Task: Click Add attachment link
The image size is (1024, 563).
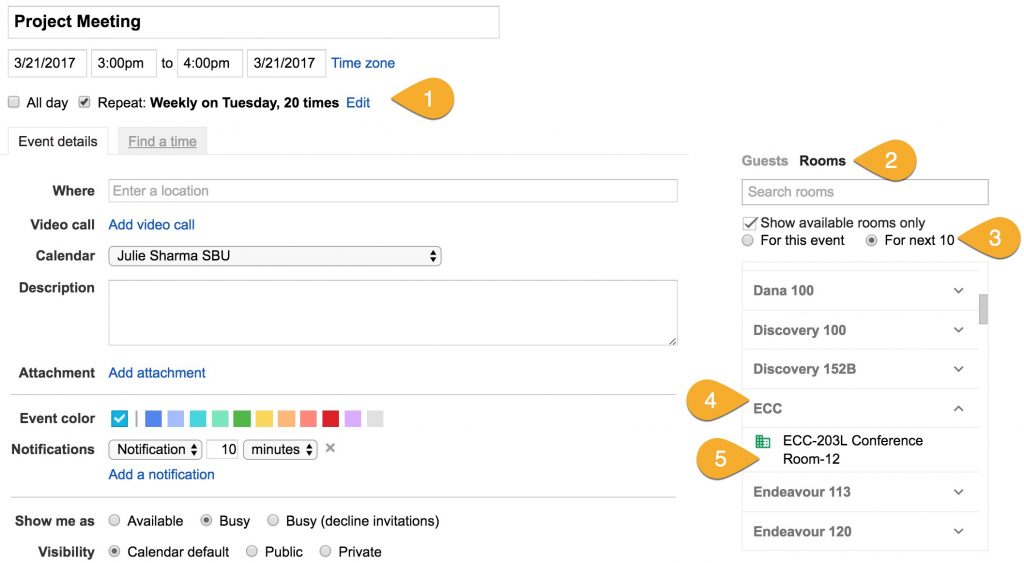Action: click(x=157, y=373)
